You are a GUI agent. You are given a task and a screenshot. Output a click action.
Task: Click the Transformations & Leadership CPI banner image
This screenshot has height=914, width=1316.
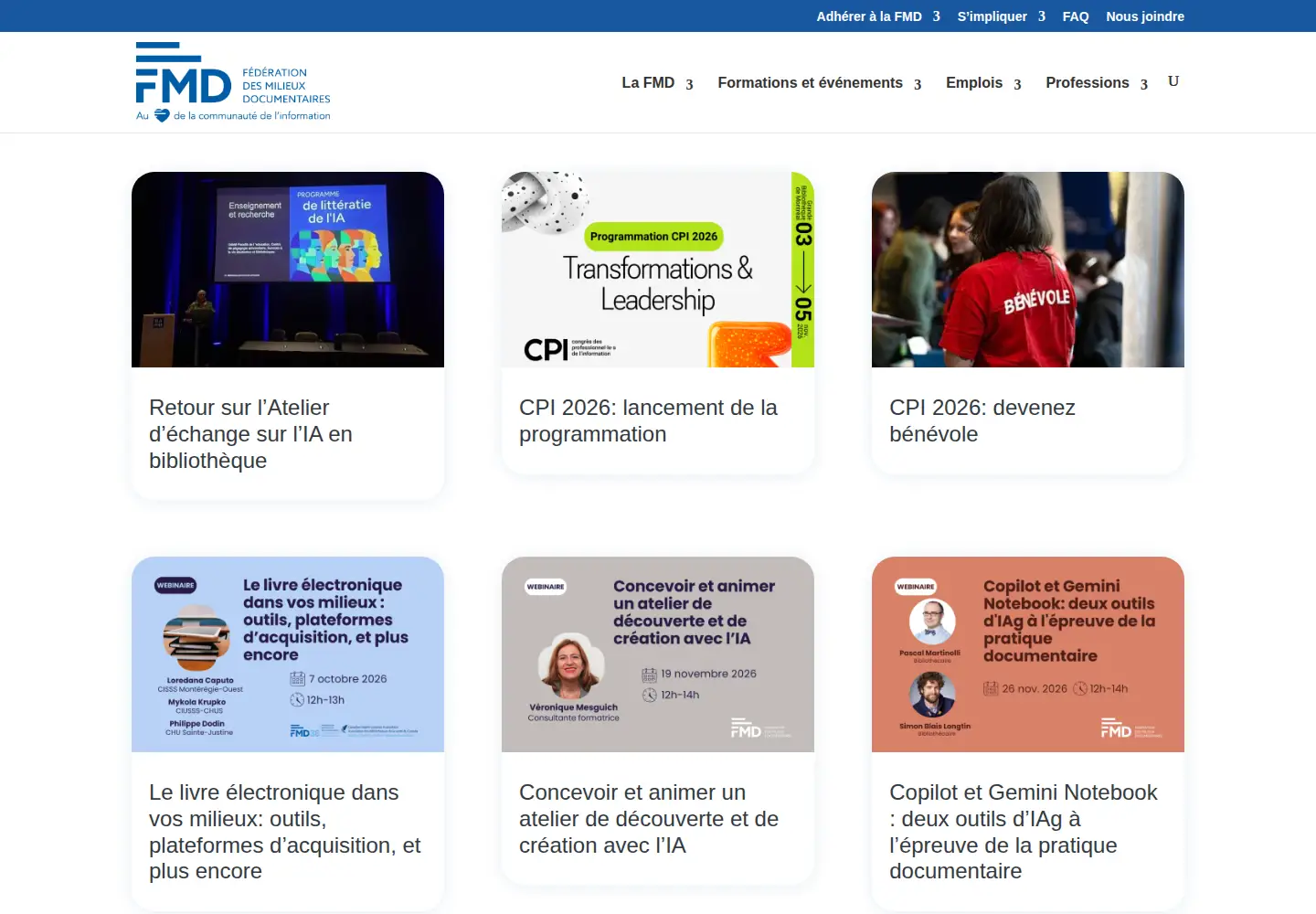coord(658,270)
